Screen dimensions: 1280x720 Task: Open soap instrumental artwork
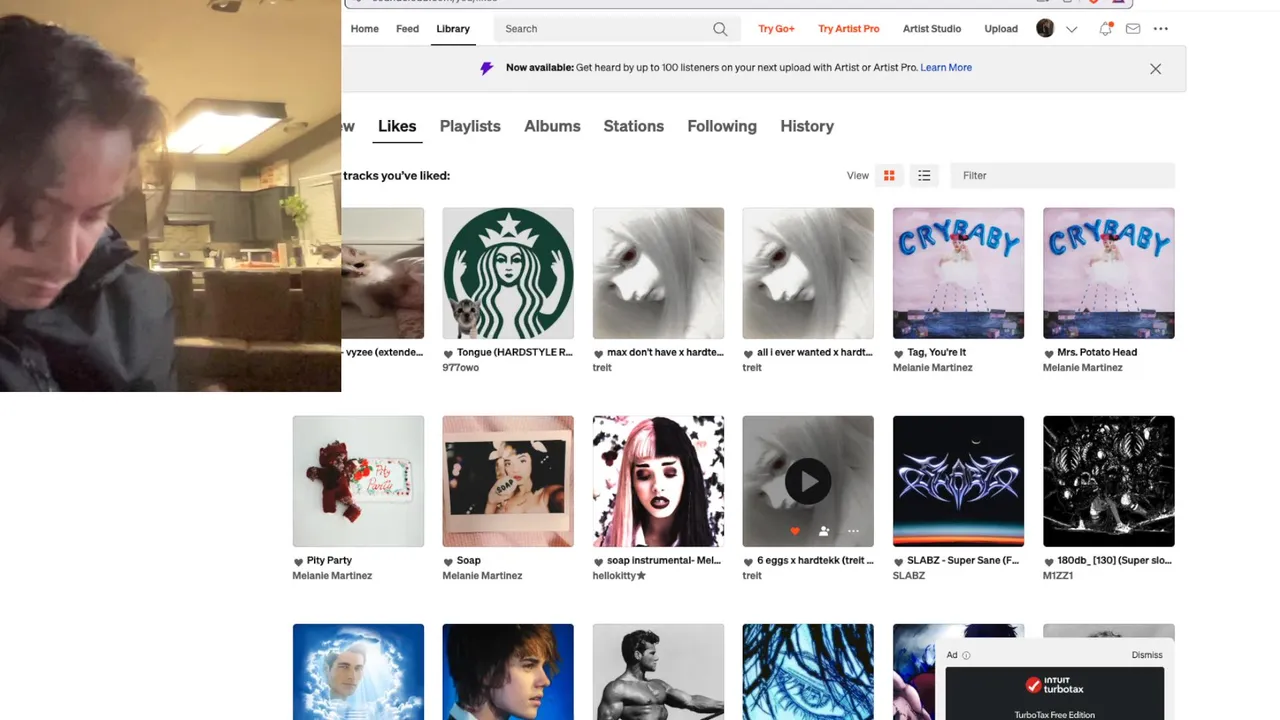pyautogui.click(x=658, y=481)
